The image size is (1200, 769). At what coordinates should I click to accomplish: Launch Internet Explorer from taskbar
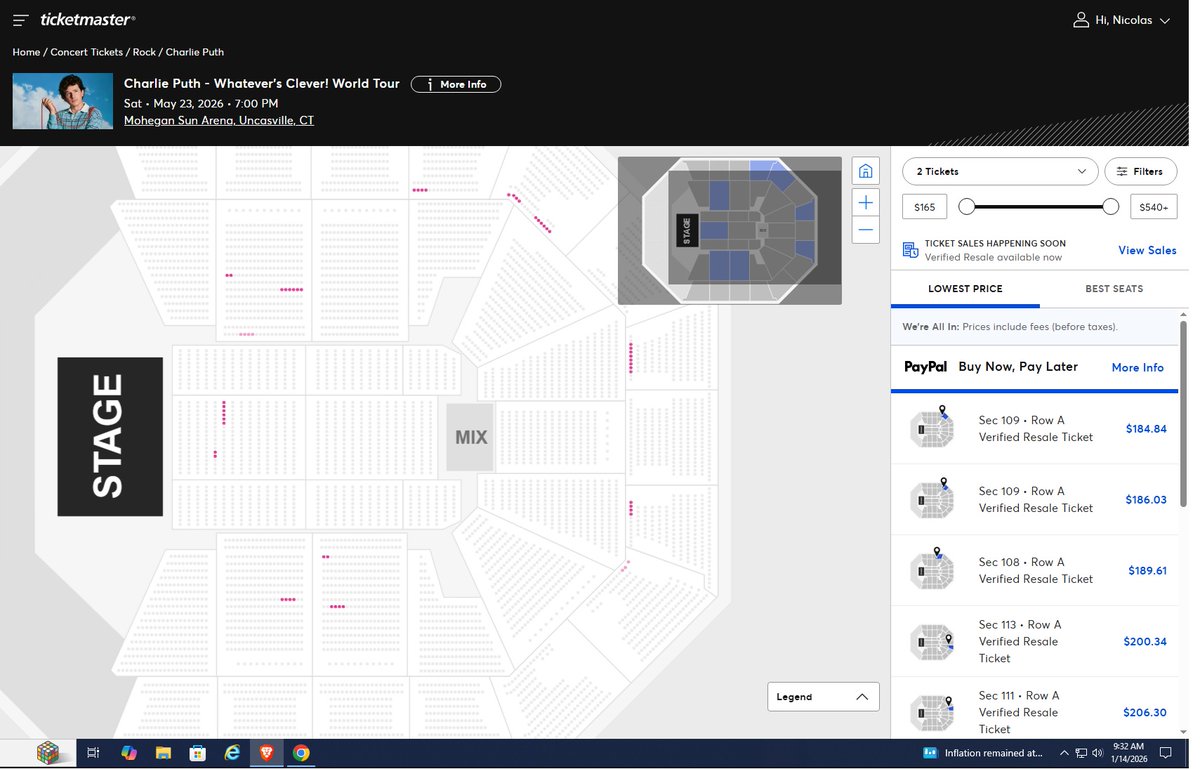pos(232,753)
